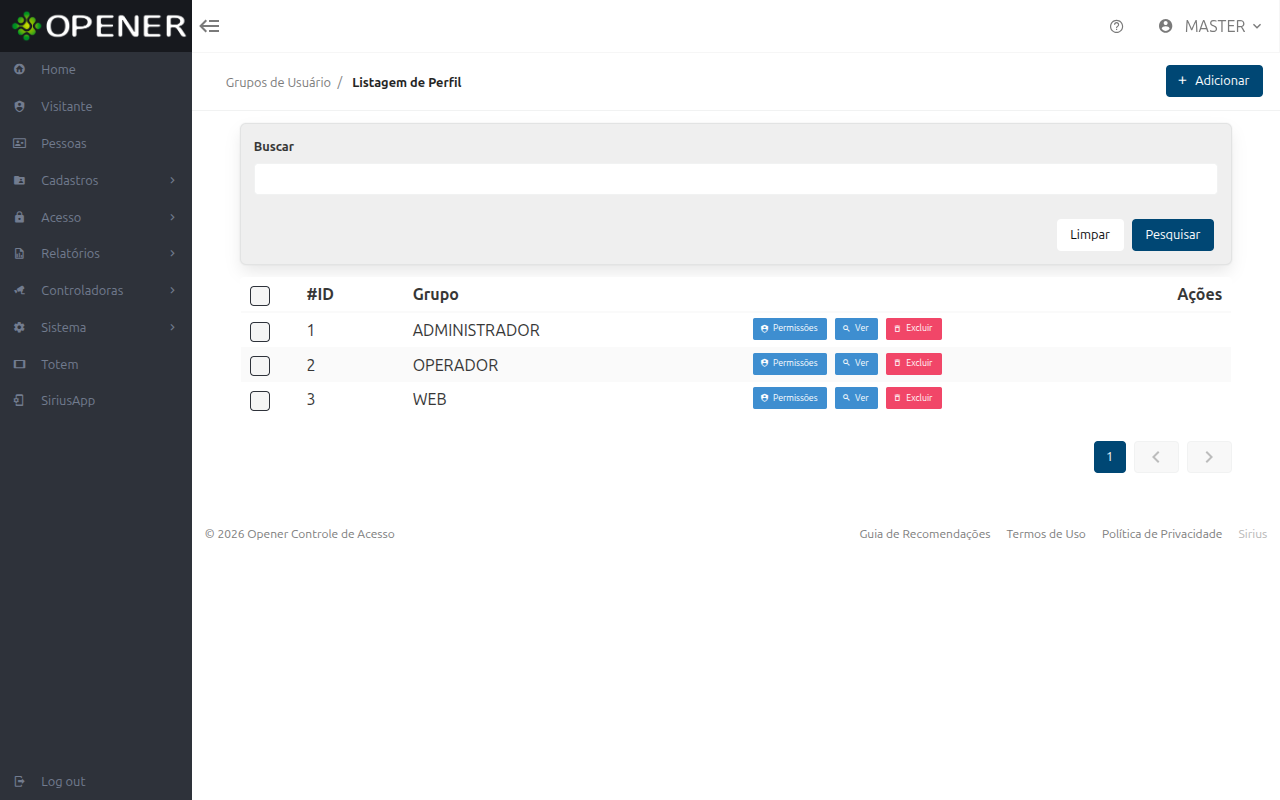Click the Pessoas ID card icon

[x=19, y=143]
